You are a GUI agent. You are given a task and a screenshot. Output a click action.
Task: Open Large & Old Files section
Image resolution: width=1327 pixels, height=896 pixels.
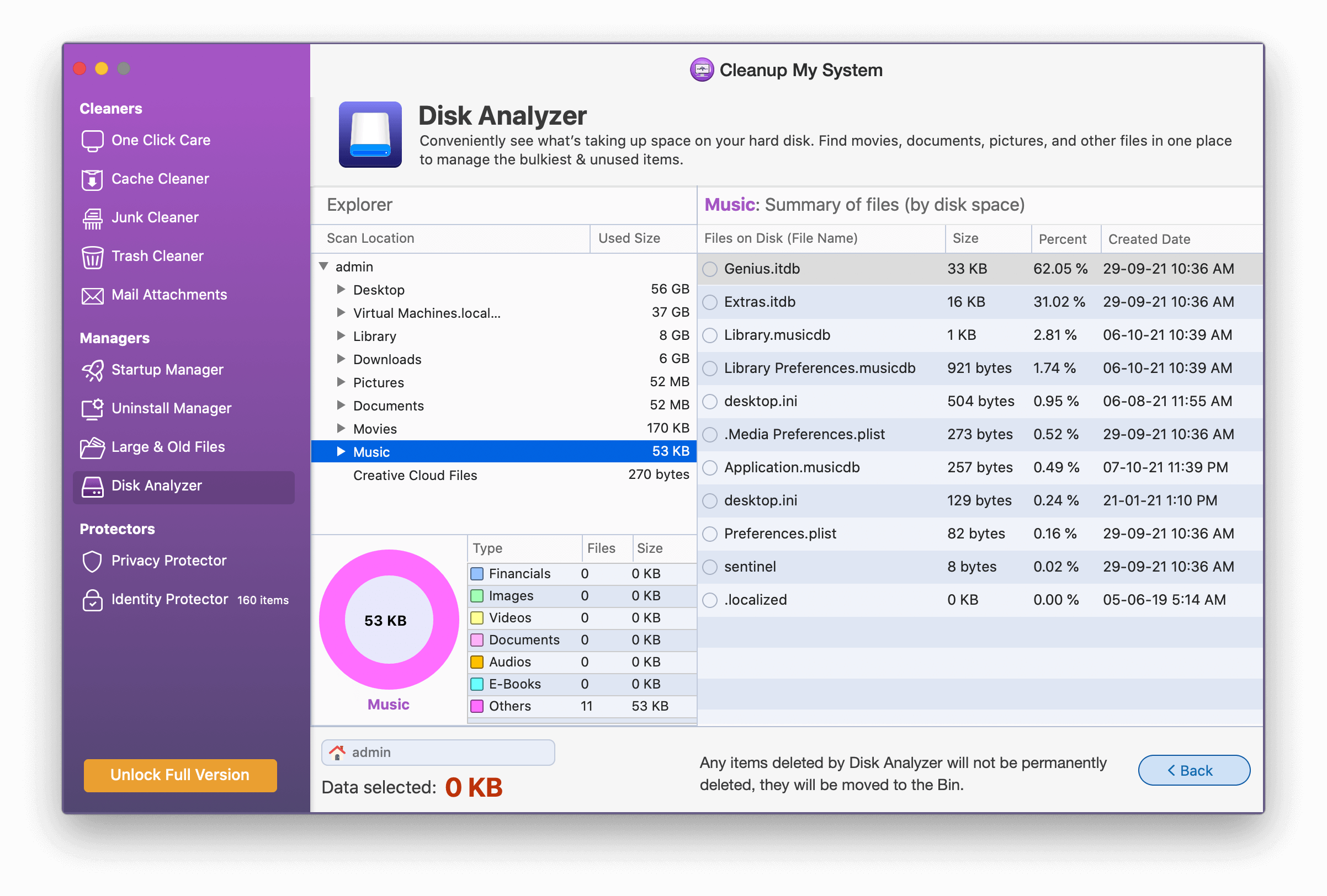168,447
